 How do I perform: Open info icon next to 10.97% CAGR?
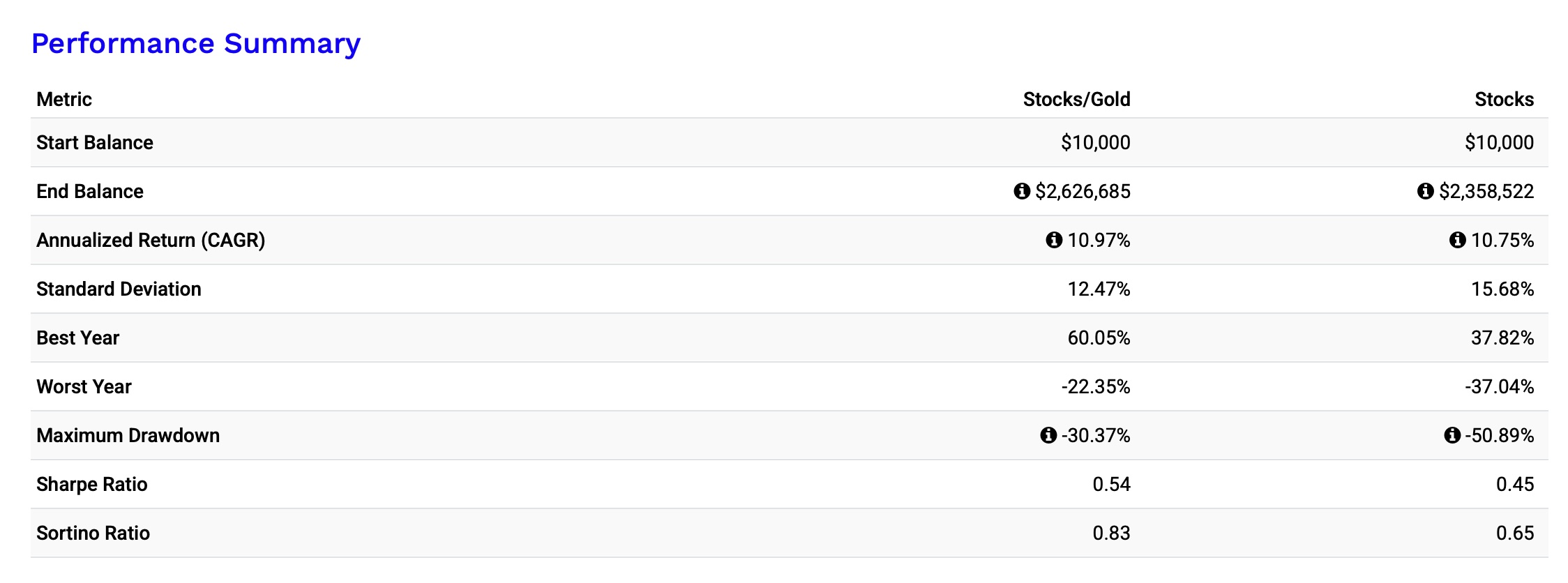point(1054,240)
